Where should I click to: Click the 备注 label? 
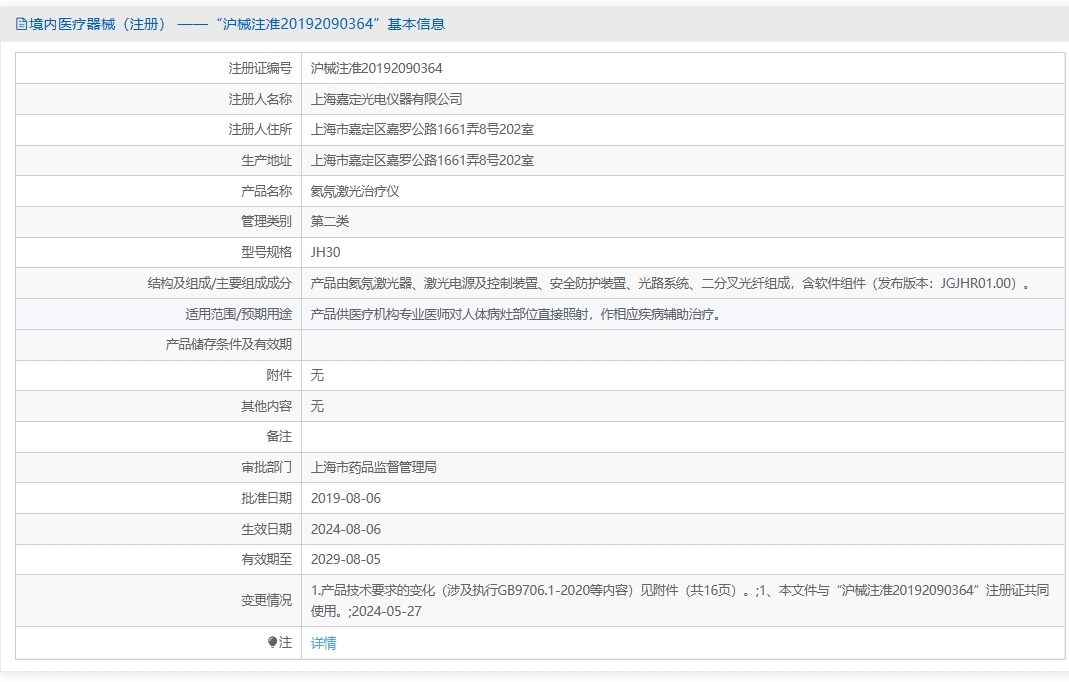[279, 436]
